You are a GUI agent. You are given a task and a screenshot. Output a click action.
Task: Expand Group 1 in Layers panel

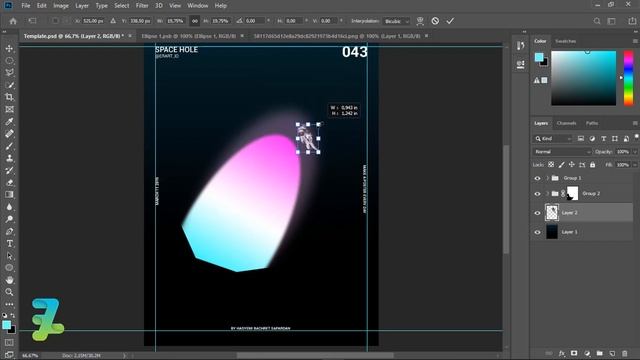click(x=547, y=178)
